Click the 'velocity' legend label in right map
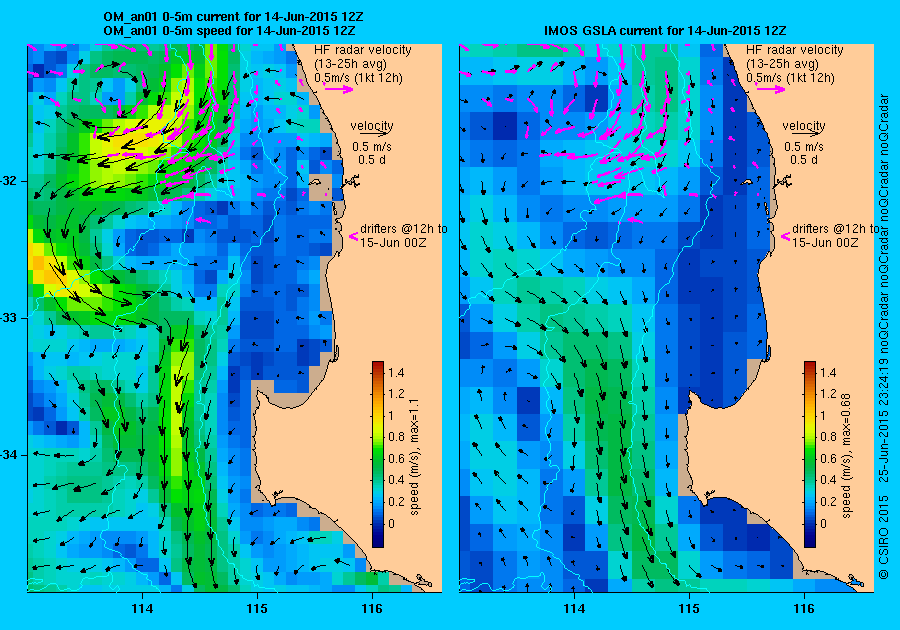 tap(804, 125)
